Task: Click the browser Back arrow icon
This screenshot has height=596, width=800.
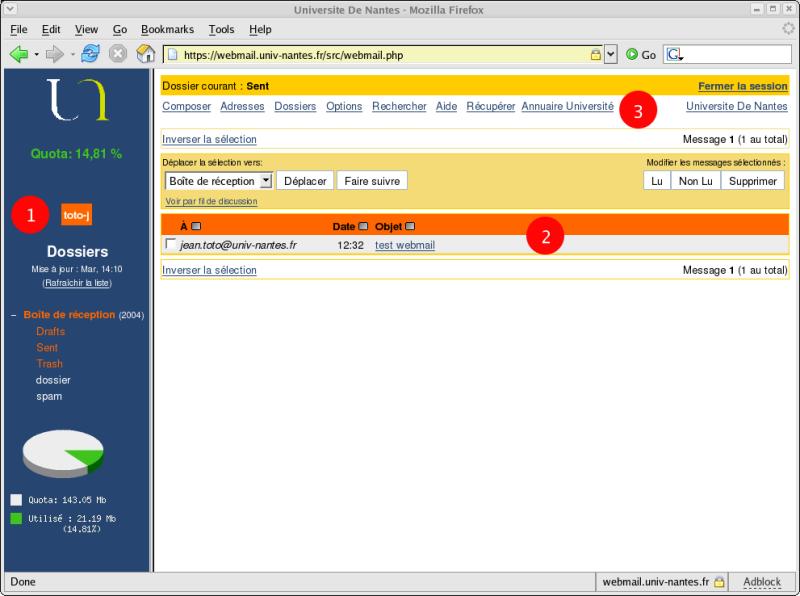Action: 17,54
